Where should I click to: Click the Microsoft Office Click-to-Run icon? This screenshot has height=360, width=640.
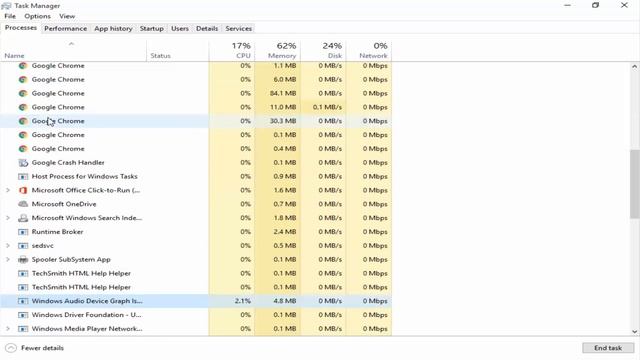[x=23, y=191]
